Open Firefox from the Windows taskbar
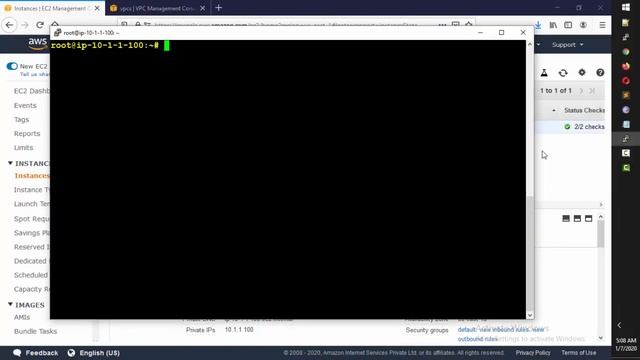 tap(626, 66)
